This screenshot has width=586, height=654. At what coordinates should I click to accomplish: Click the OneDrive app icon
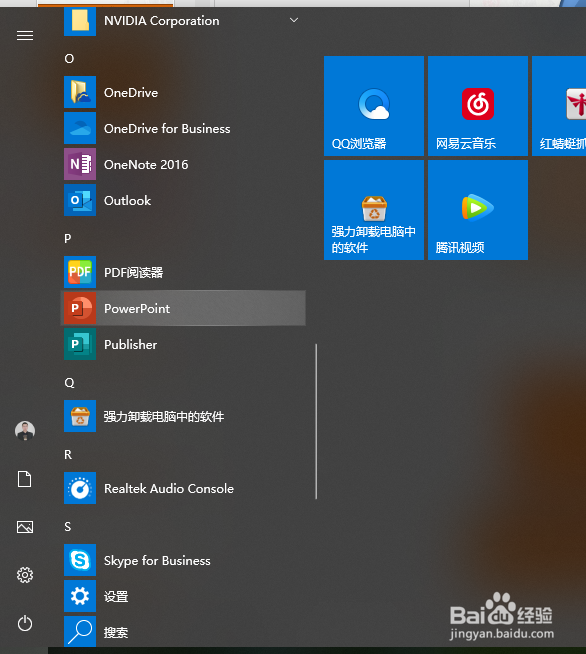point(80,92)
